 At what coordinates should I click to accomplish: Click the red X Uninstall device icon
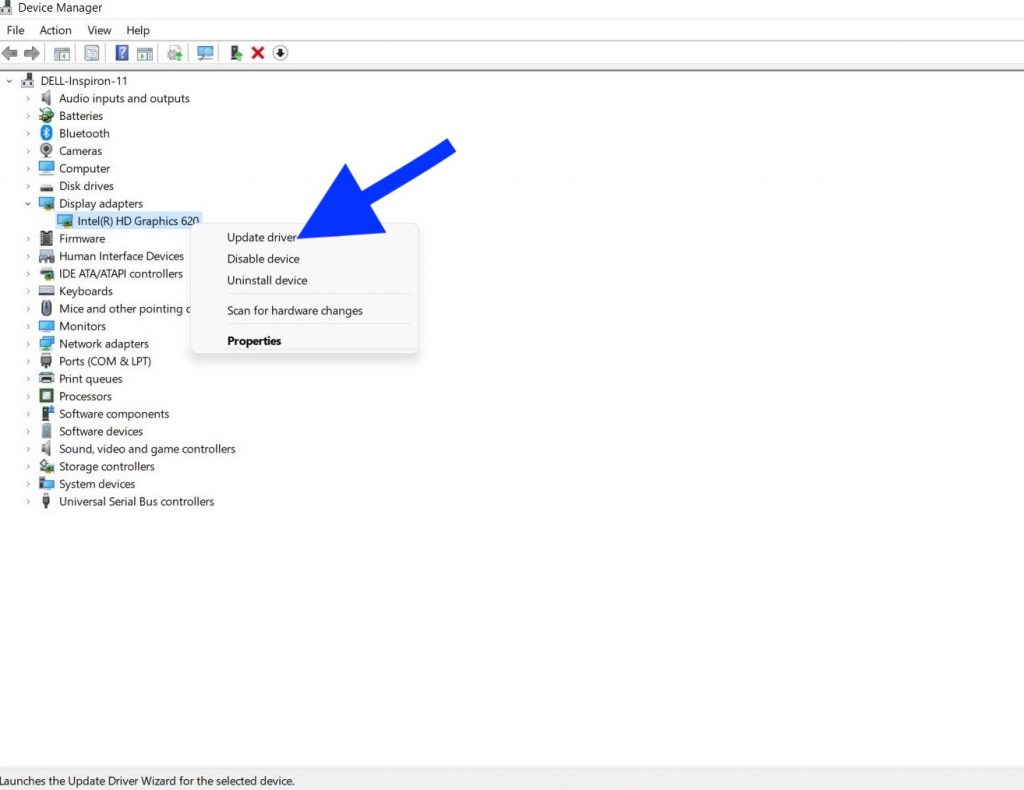coord(258,53)
